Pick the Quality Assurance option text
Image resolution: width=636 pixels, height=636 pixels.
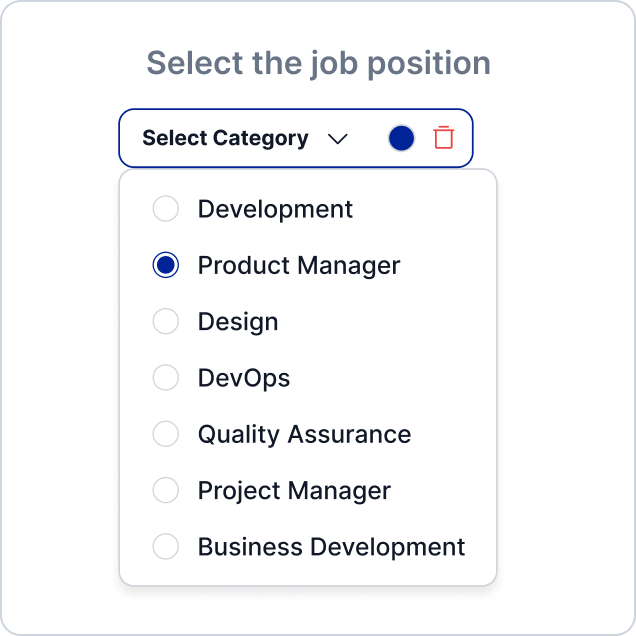pos(304,435)
